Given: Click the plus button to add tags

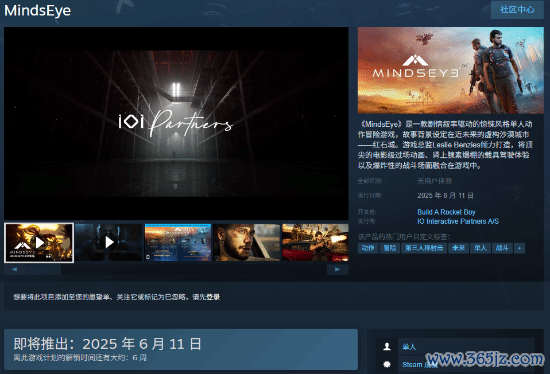Looking at the screenshot, I should click(519, 248).
